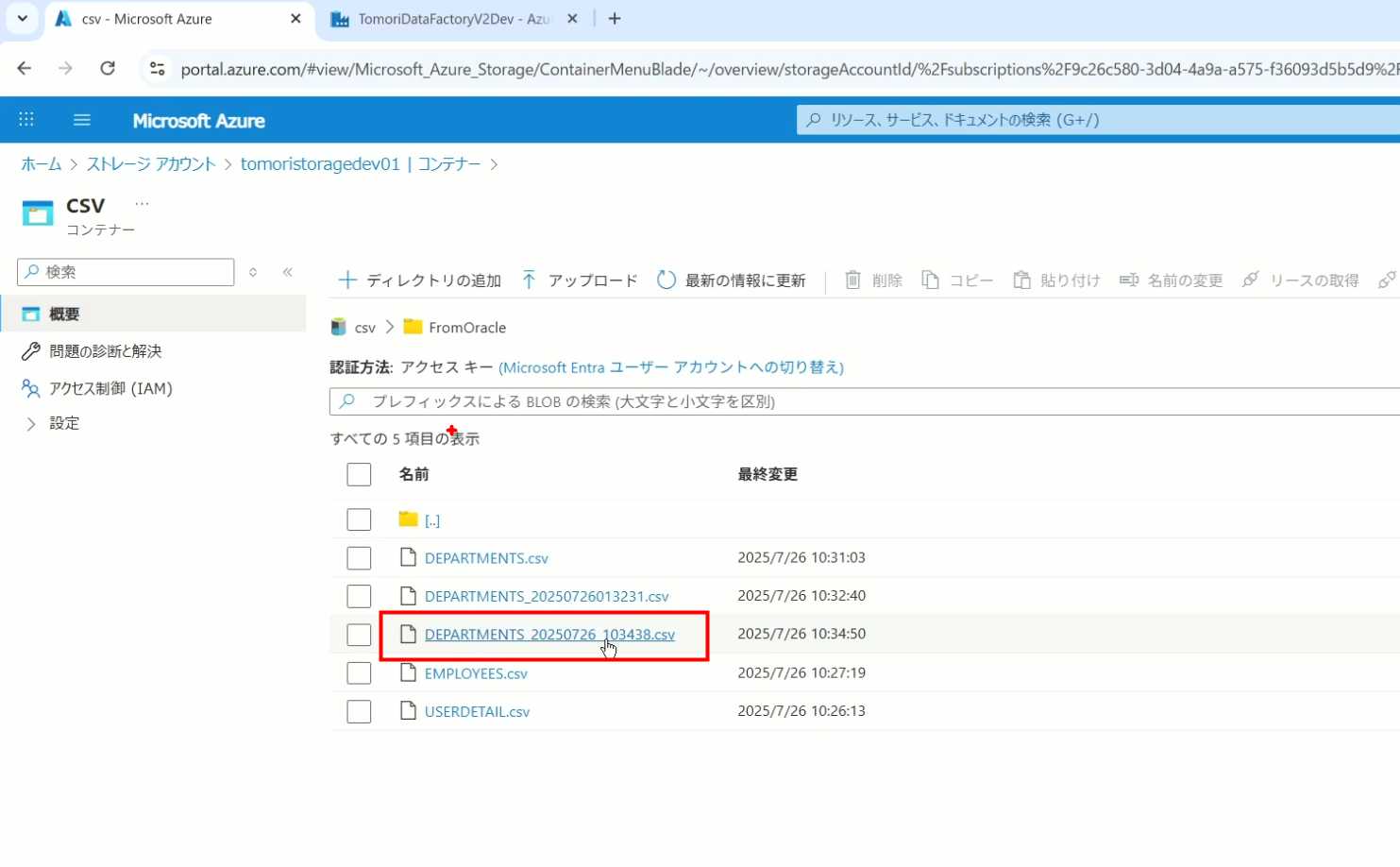Open Access Control (IAM) menu item
Image resolution: width=1400 pixels, height=867 pixels.
[x=110, y=388]
